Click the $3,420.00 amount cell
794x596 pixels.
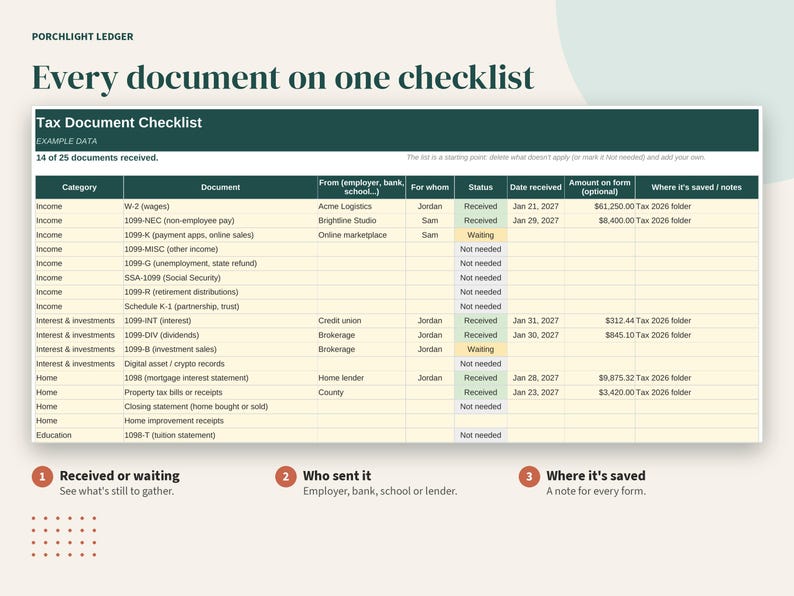click(600, 392)
